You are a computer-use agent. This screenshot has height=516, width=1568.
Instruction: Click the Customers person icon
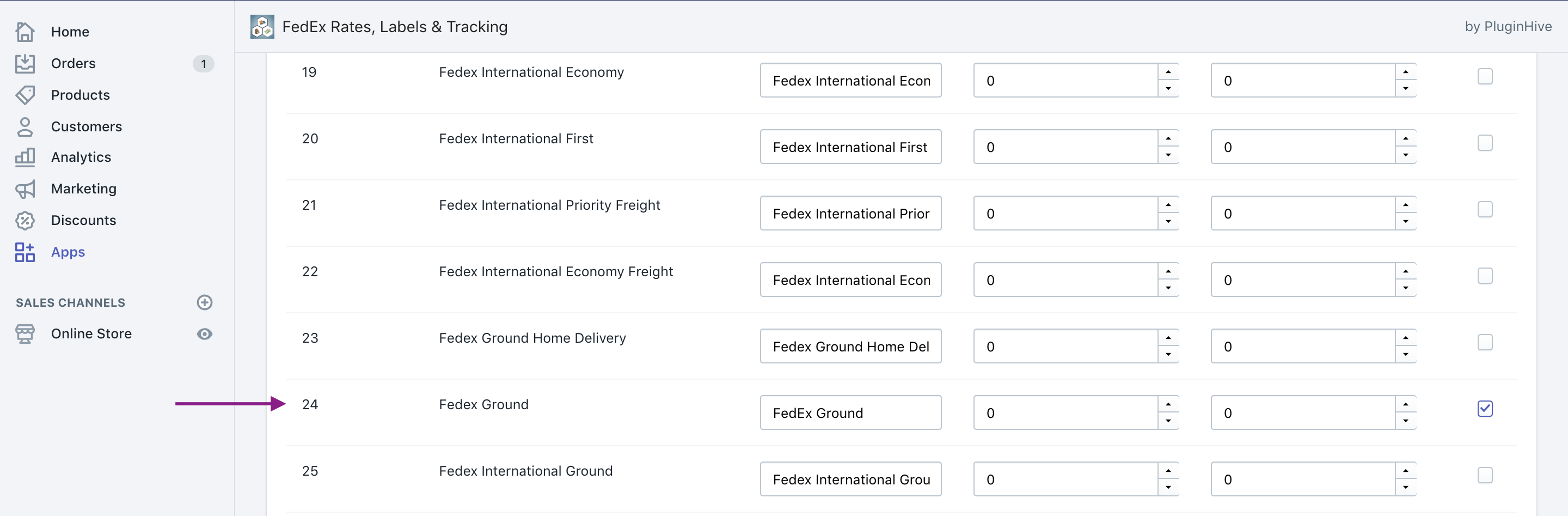[x=25, y=127]
